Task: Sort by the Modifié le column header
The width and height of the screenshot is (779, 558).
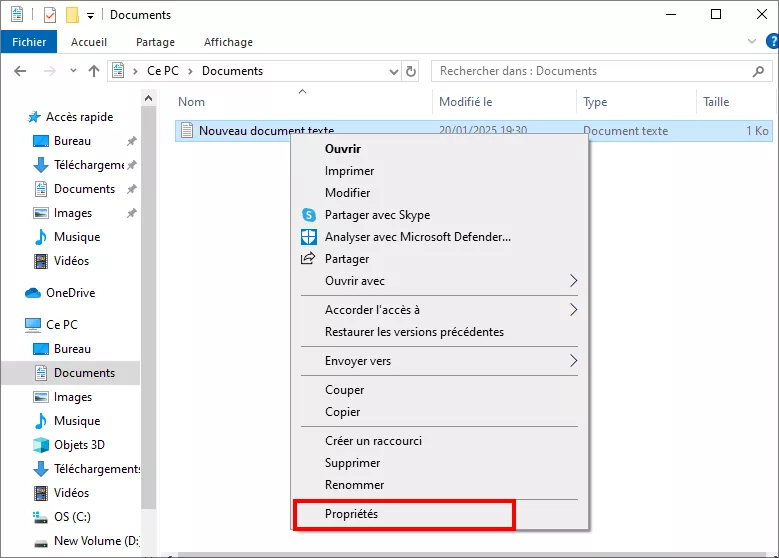Action: tap(504, 102)
